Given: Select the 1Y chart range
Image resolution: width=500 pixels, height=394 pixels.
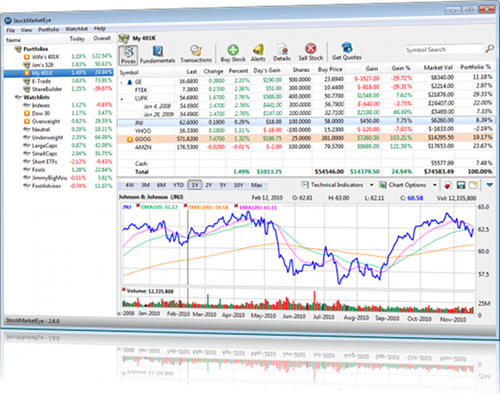Looking at the screenshot, I should pyautogui.click(x=195, y=185).
